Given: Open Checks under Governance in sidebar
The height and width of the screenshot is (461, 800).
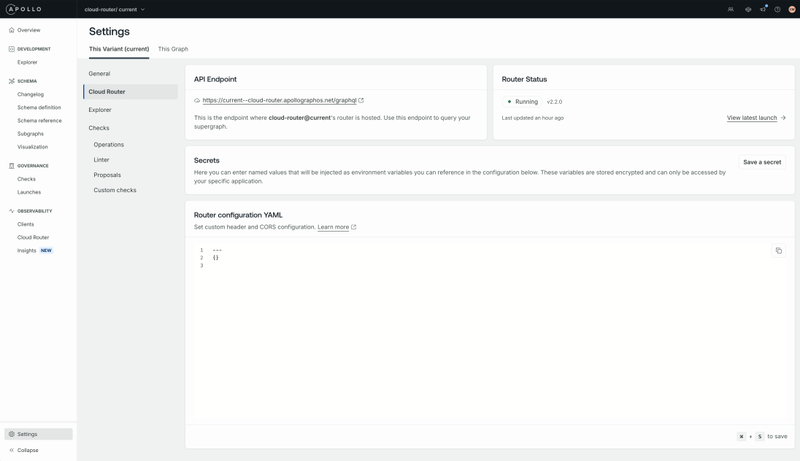Looking at the screenshot, I should pos(27,179).
